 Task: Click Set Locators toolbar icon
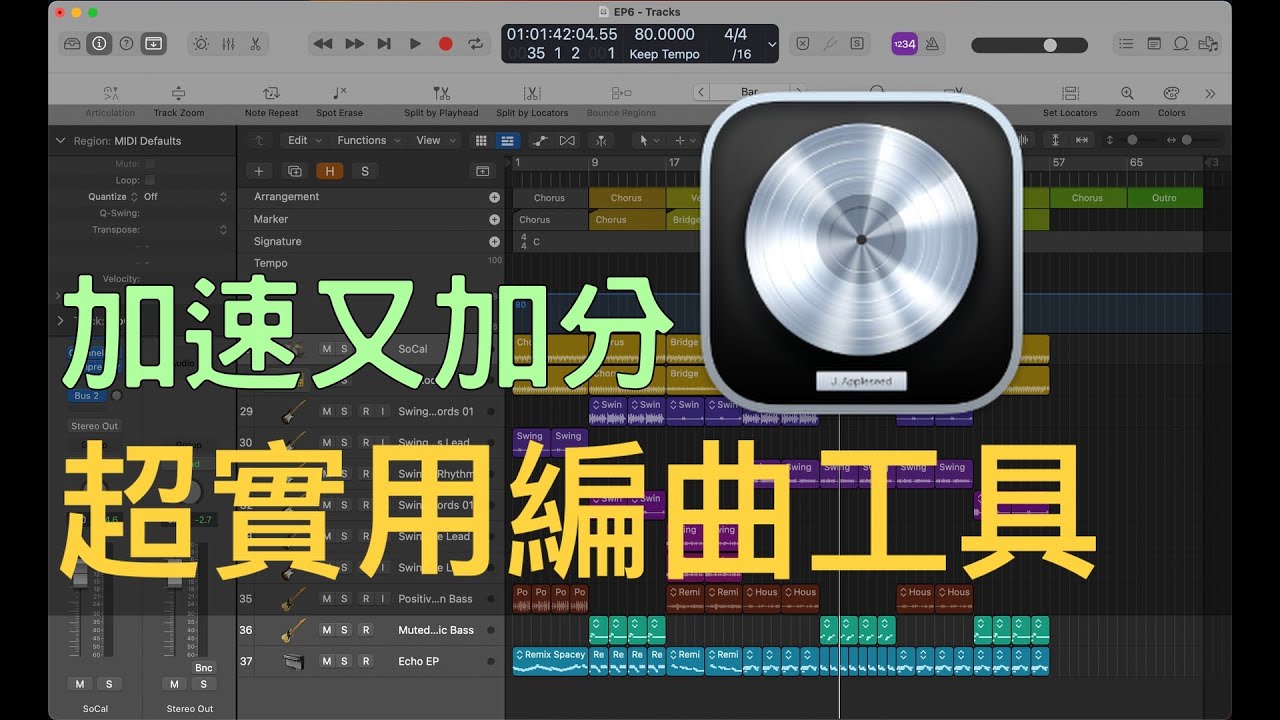coord(1070,93)
